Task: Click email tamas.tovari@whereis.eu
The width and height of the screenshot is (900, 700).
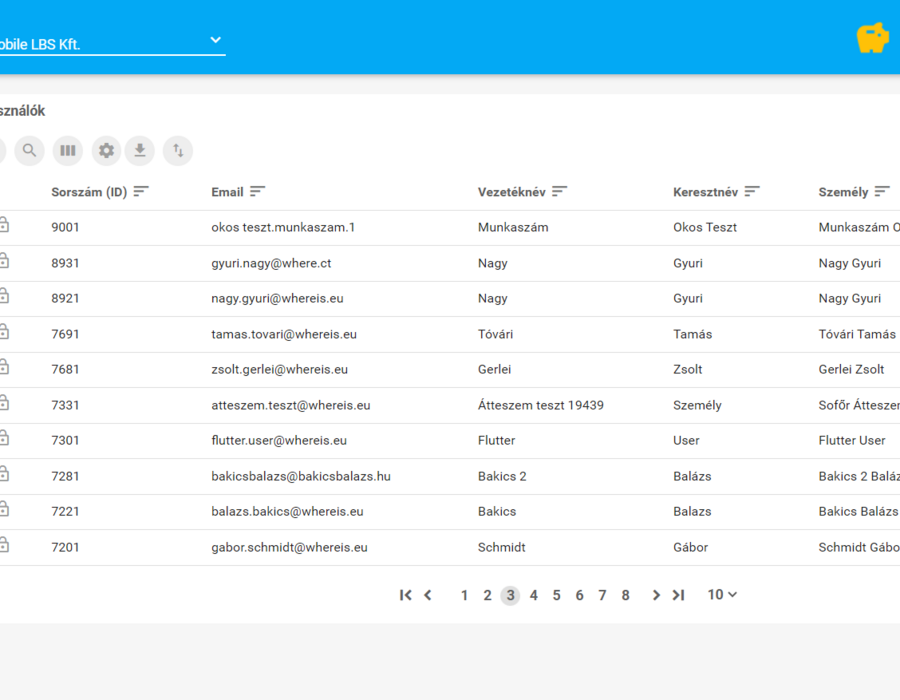Action: click(284, 335)
